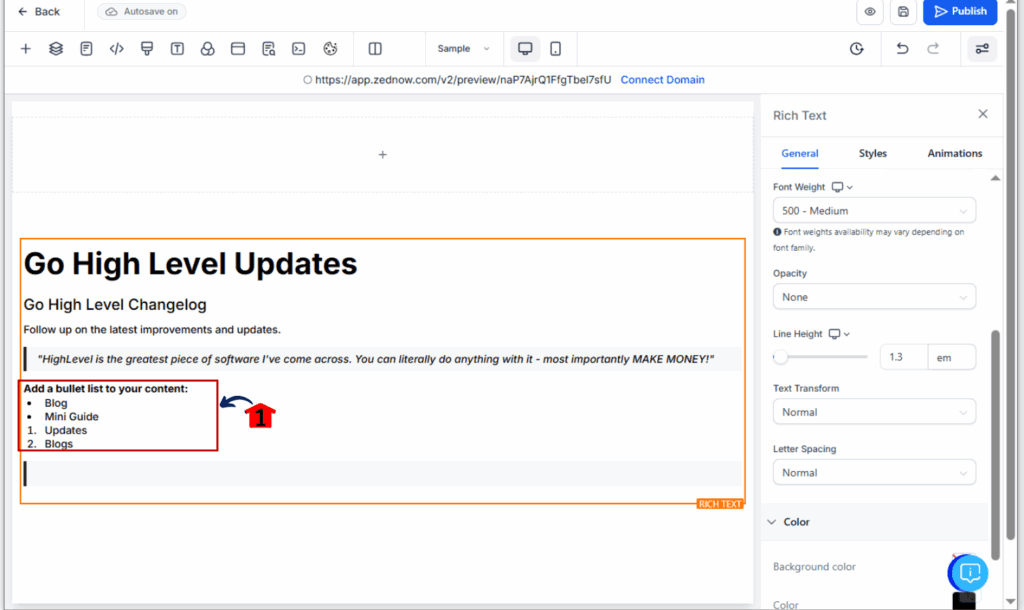1024x610 pixels.
Task: Click the save disk icon
Action: coord(903,12)
